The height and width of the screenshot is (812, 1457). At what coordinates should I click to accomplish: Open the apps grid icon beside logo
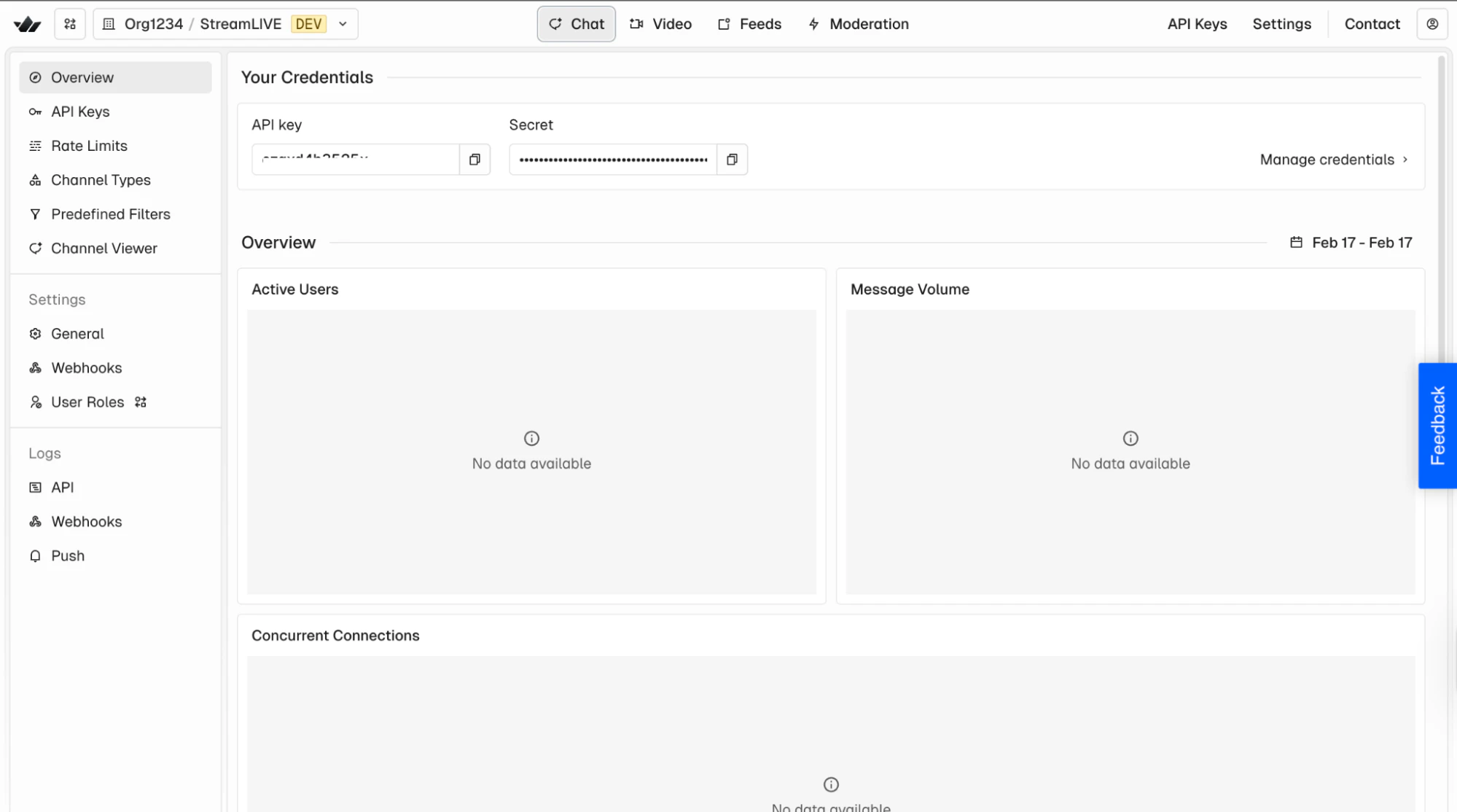[70, 24]
